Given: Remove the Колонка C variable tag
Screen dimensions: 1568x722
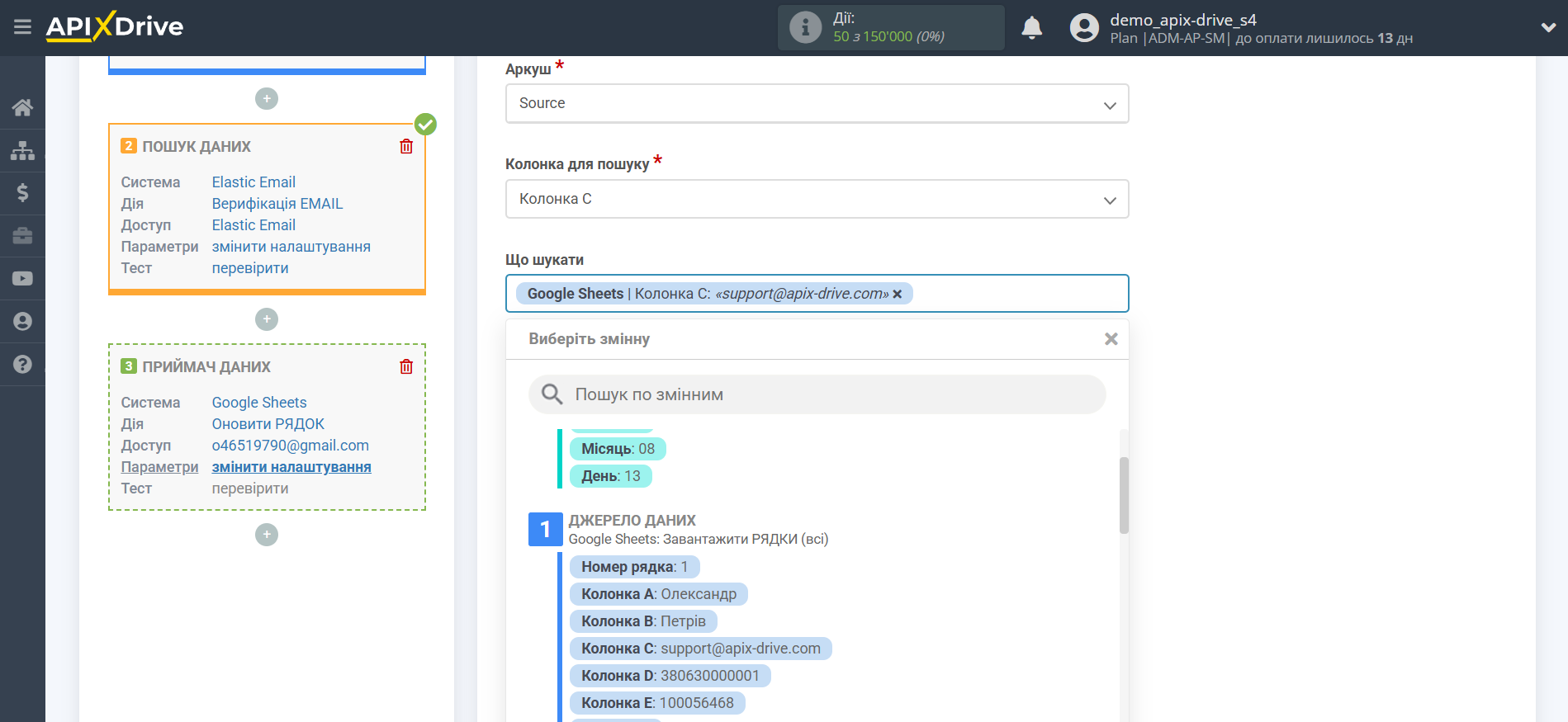Looking at the screenshot, I should (898, 294).
